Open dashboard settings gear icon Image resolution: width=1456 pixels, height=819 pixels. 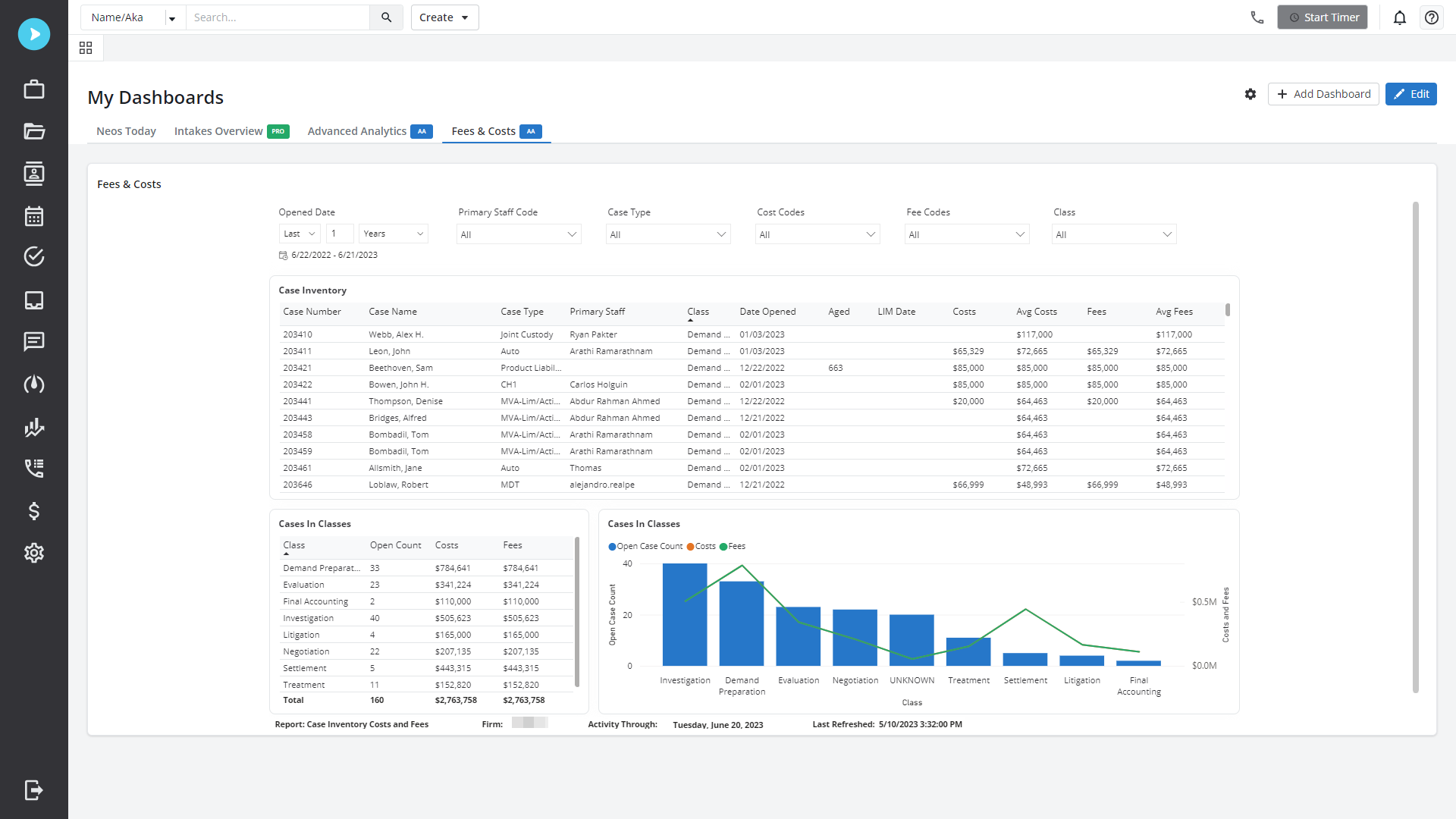1250,94
